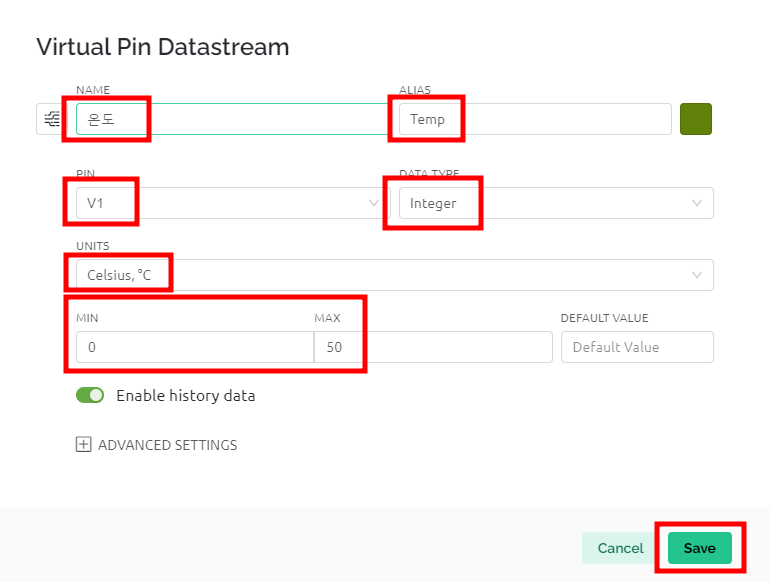Save the datastream settings
770x582 pixels.
[x=700, y=548]
